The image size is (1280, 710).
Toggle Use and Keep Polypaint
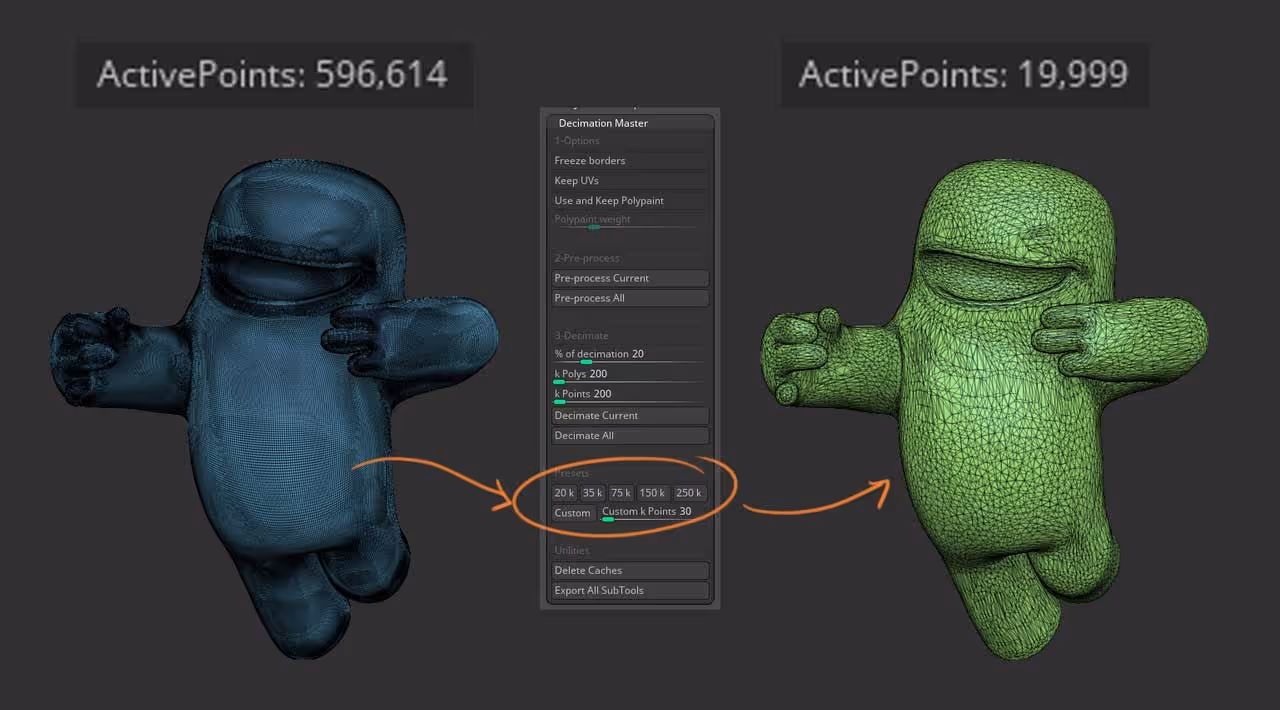[630, 201]
